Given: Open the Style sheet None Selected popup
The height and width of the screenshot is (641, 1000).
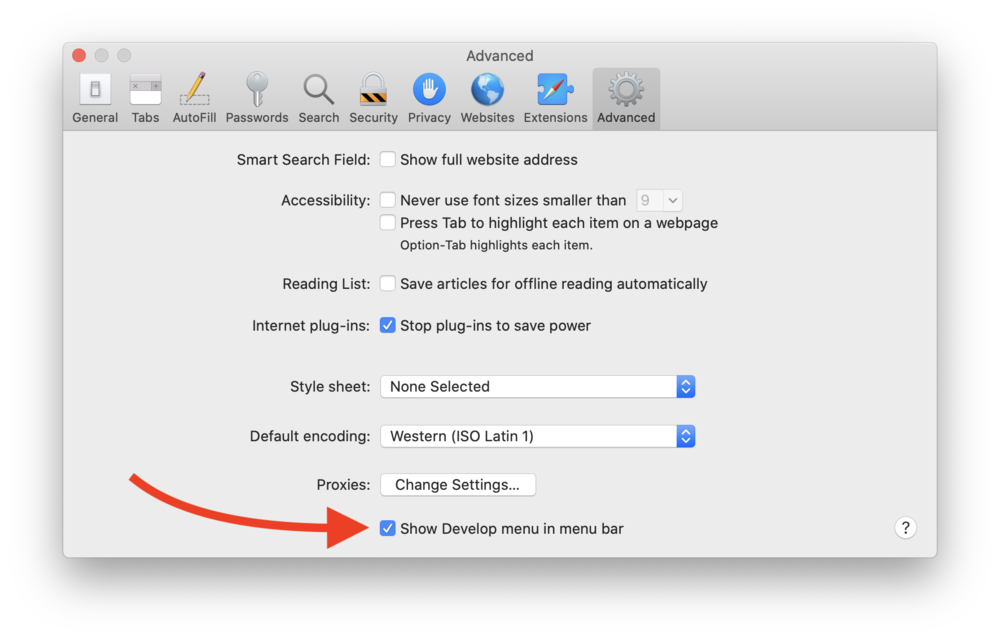Looking at the screenshot, I should 538,387.
